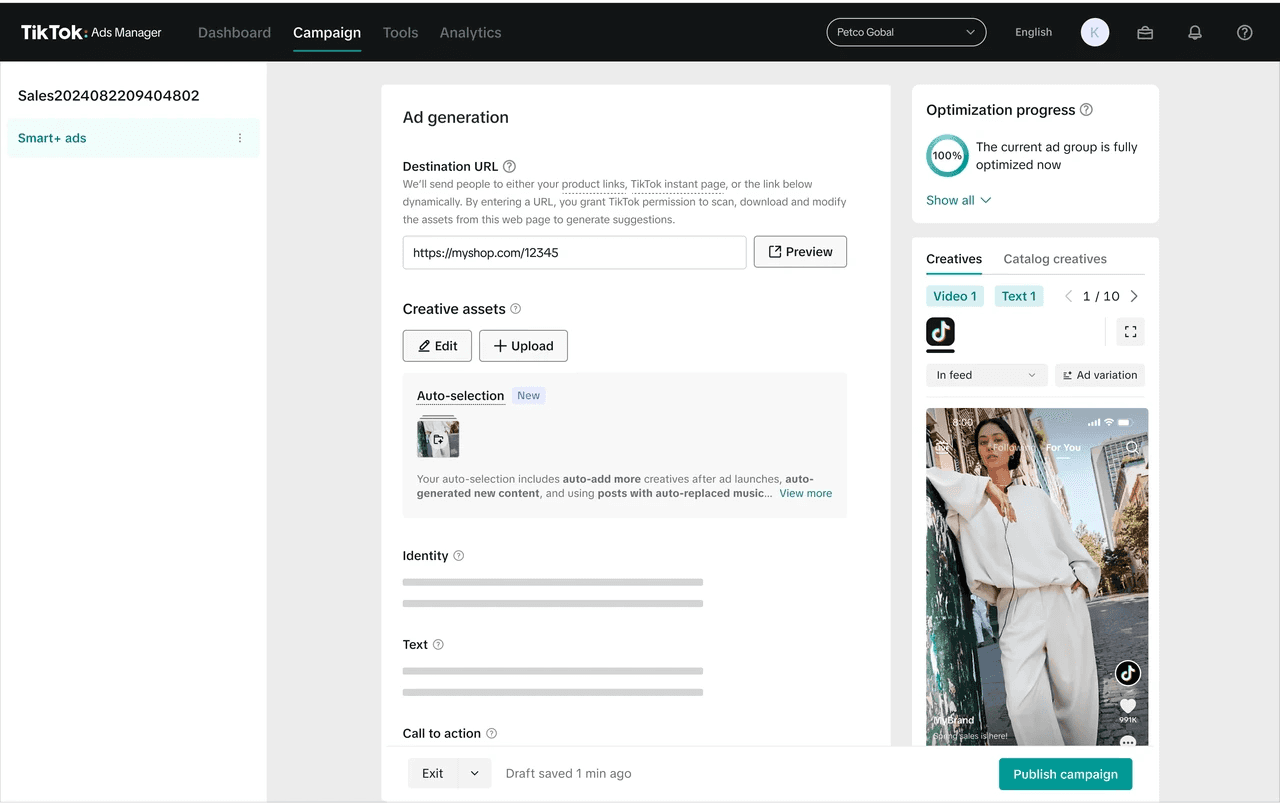
Task: Open the English language selector
Action: (1033, 32)
